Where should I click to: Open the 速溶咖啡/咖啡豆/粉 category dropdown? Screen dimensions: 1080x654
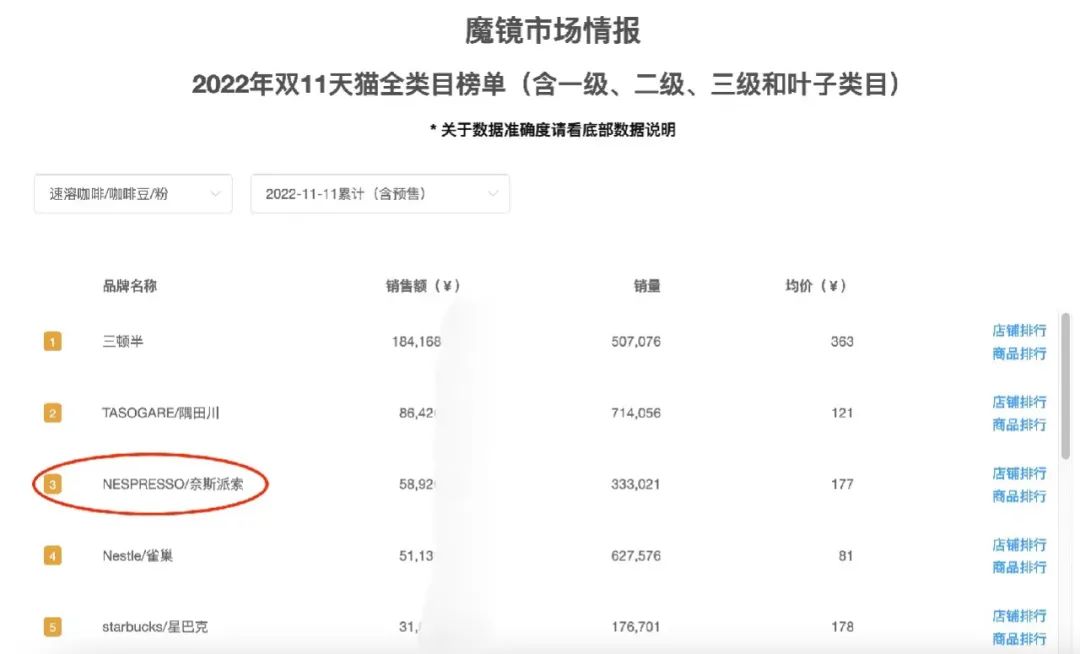133,194
